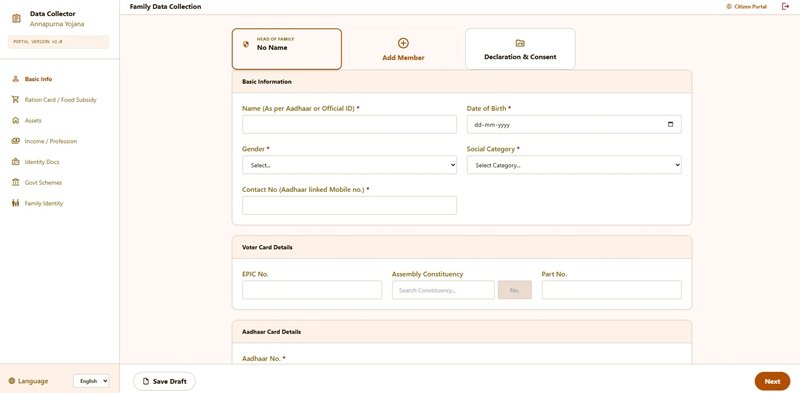Viewport: 800px width, 393px height.
Task: Click the Assets house icon
Action: (15, 120)
